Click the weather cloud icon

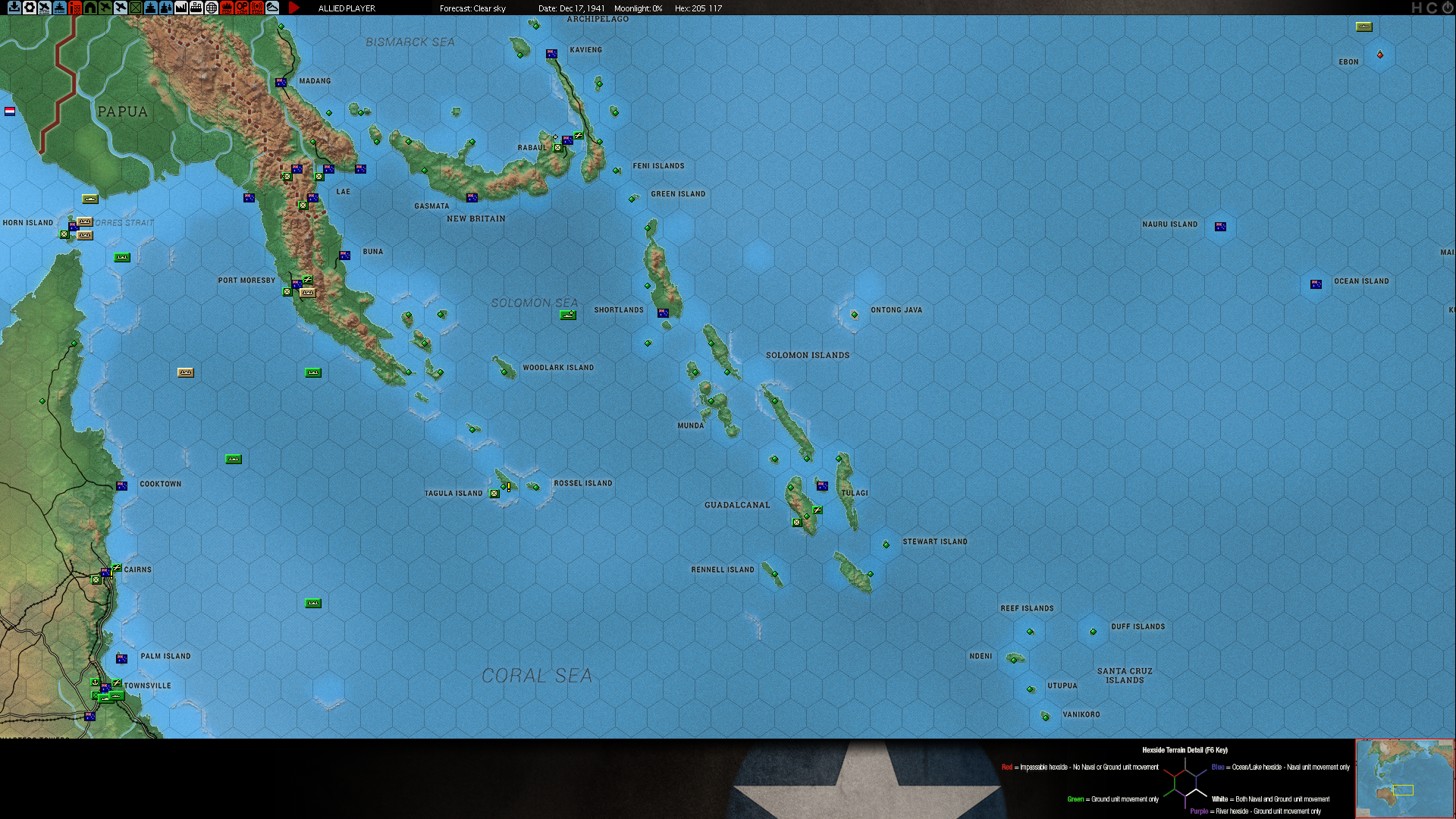[x=271, y=8]
